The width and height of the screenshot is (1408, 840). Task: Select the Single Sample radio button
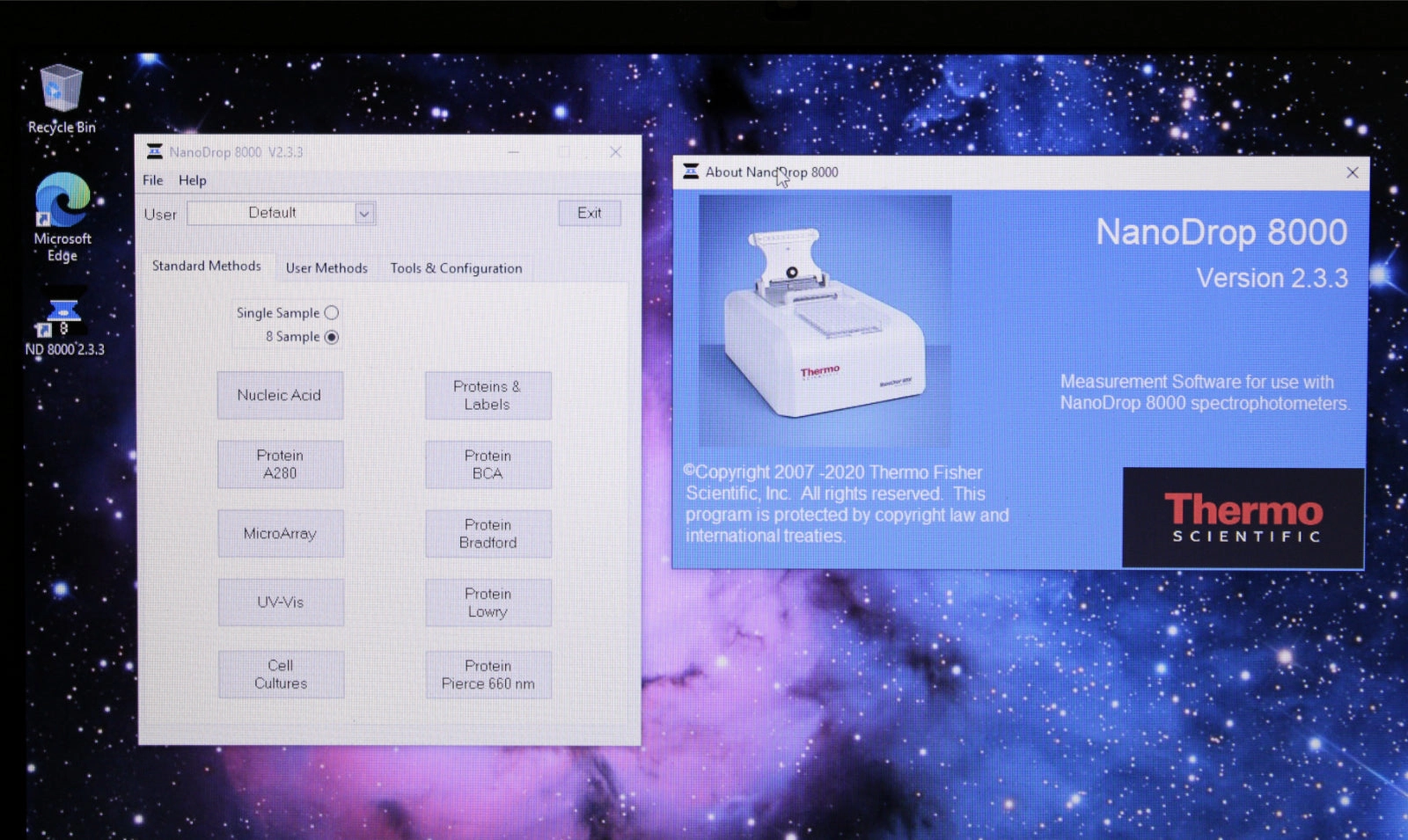click(x=331, y=312)
